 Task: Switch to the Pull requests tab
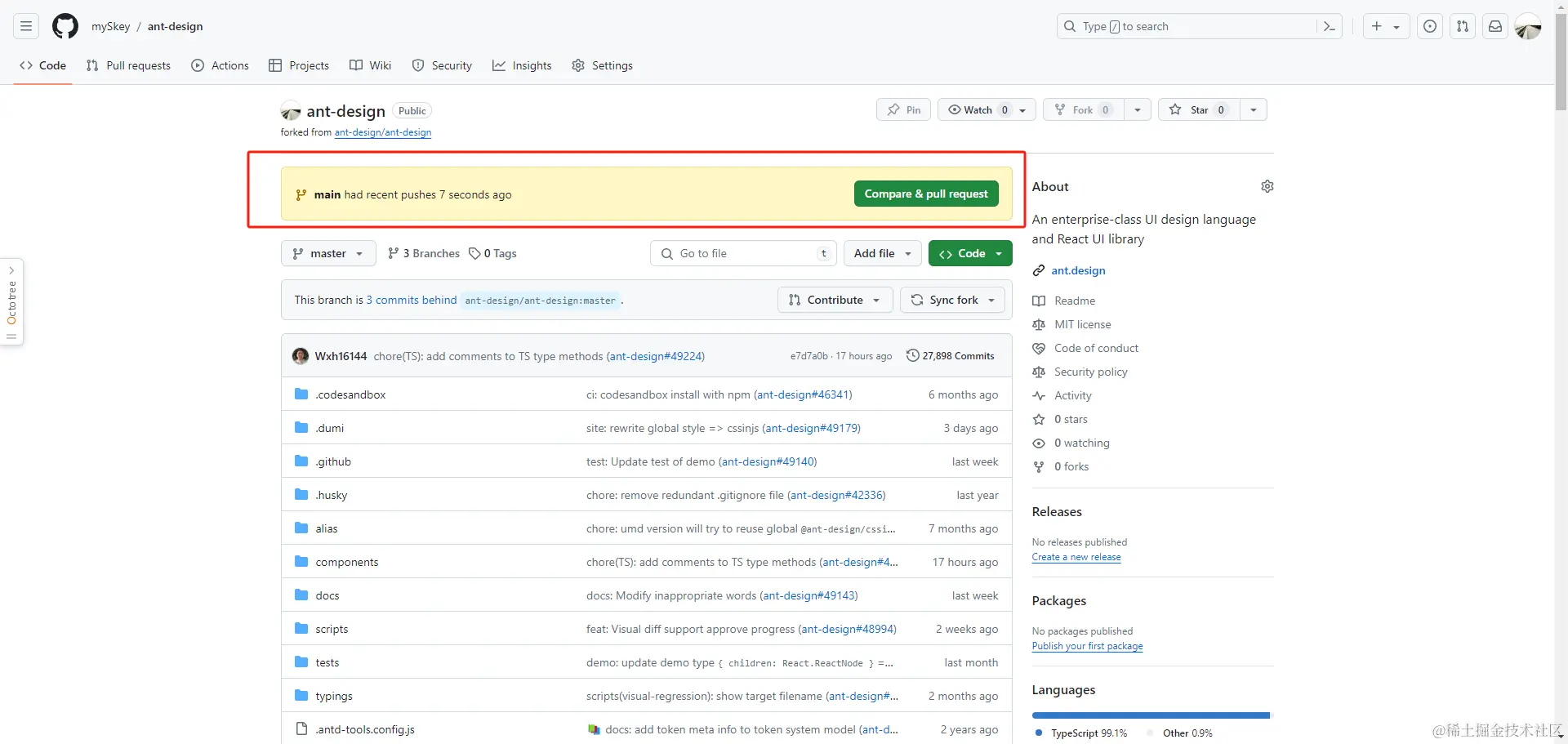(128, 65)
